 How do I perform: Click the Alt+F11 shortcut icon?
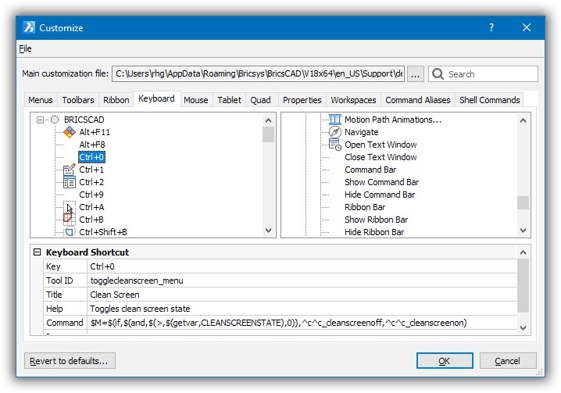click(x=69, y=132)
